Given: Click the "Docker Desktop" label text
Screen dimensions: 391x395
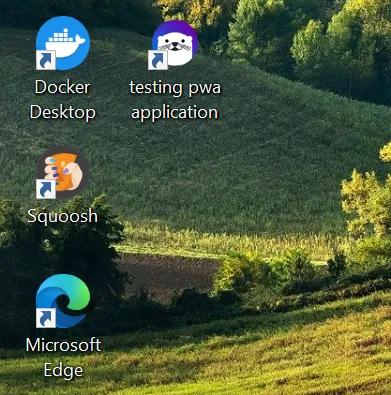Looking at the screenshot, I should 63,100.
